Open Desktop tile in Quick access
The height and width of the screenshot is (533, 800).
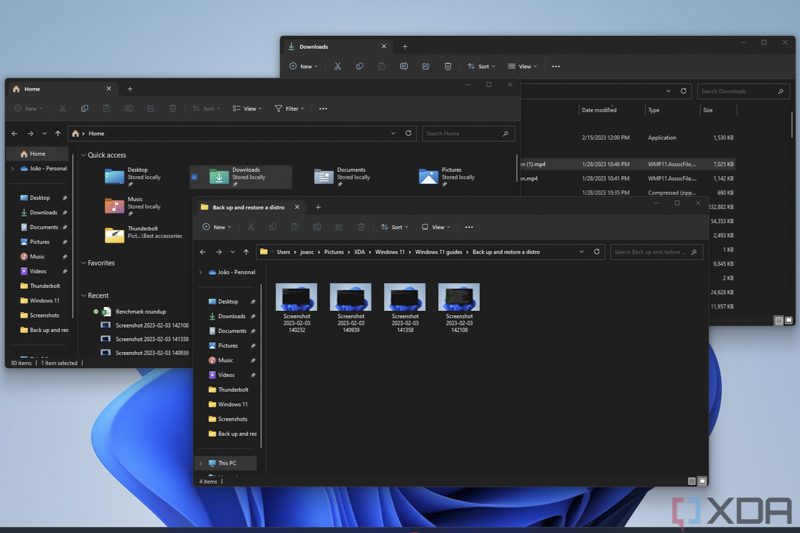(x=133, y=176)
